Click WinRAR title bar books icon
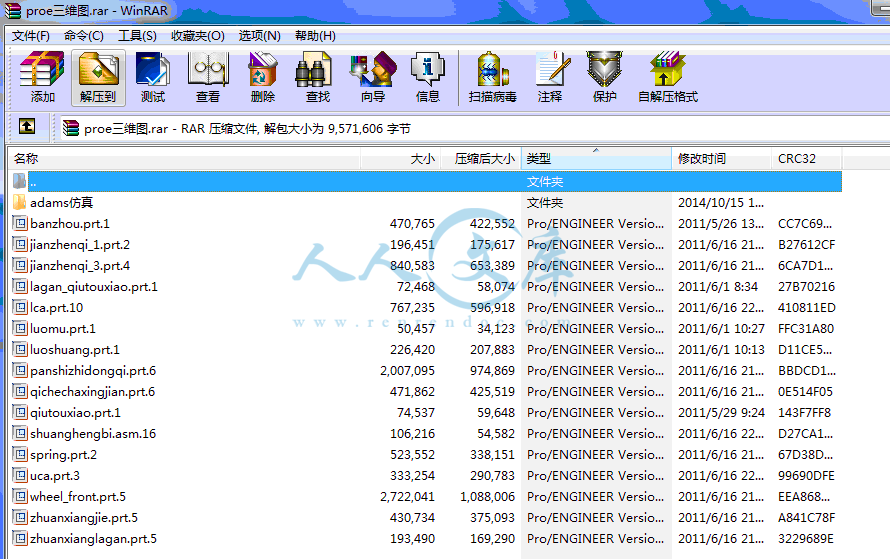Viewport: 890px width, 559px height. [12, 10]
